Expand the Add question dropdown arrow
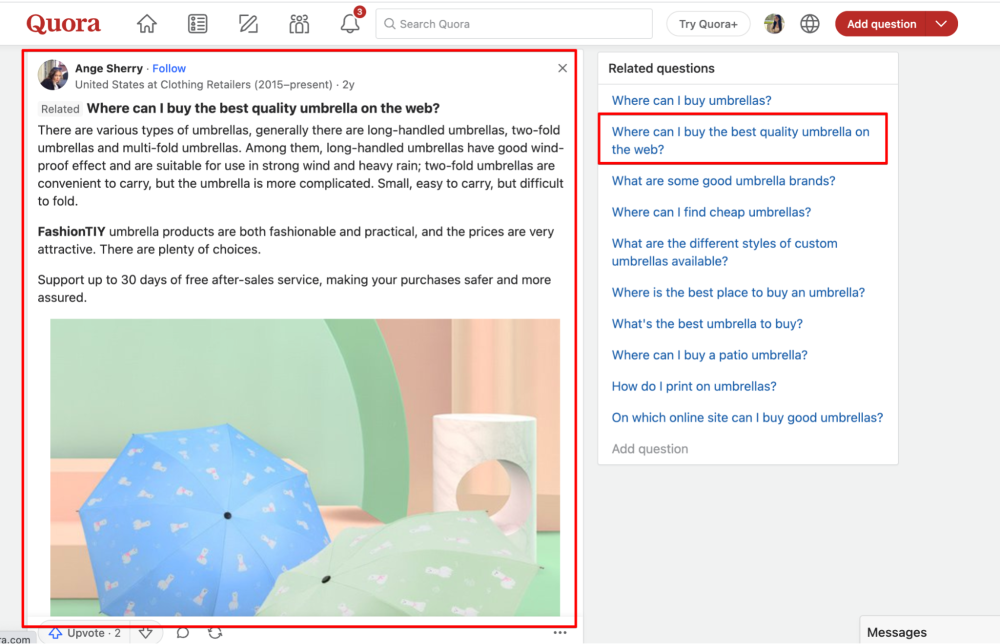The width and height of the screenshot is (1000, 644). (x=940, y=24)
